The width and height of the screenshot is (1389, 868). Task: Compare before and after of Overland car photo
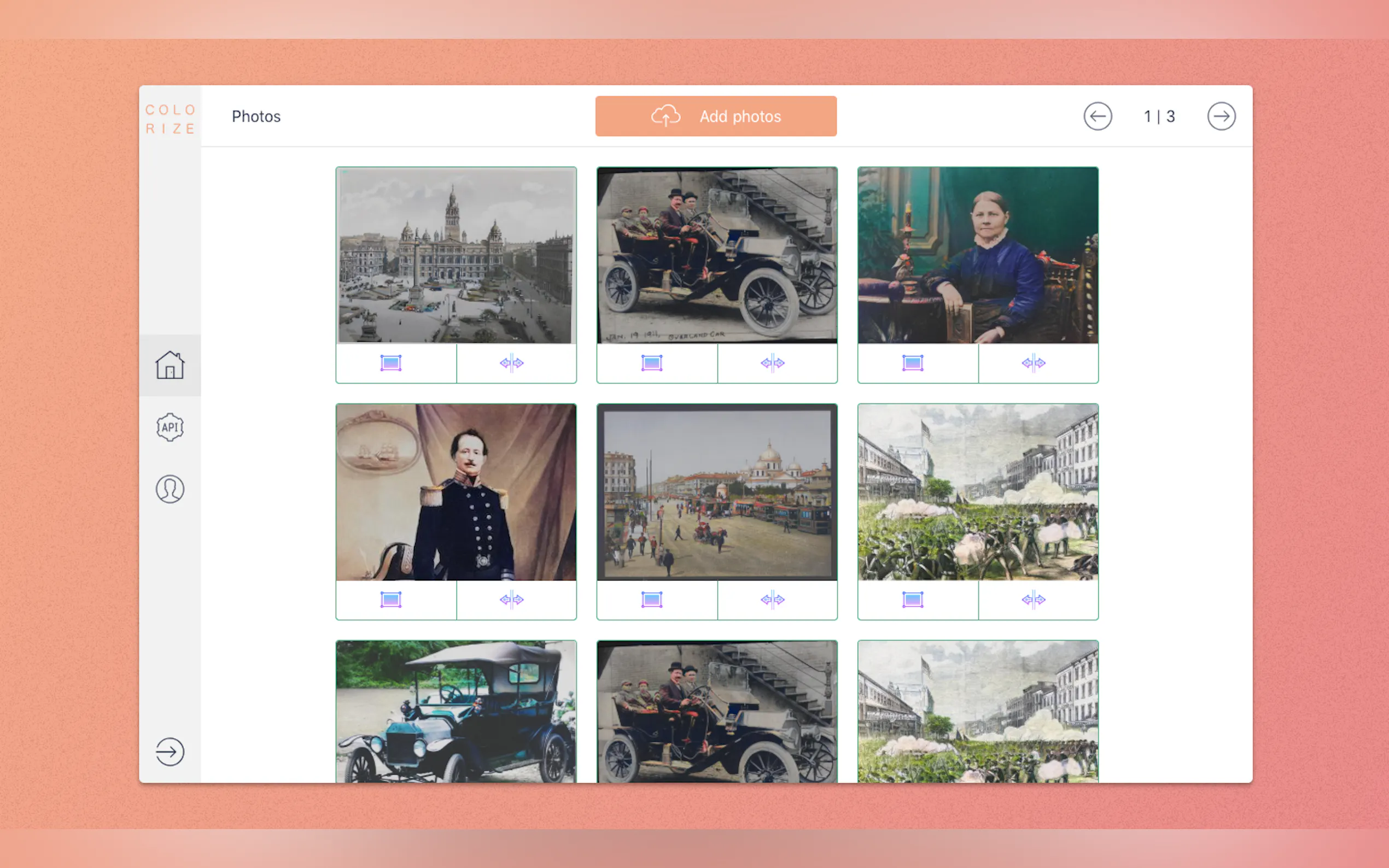pos(772,363)
